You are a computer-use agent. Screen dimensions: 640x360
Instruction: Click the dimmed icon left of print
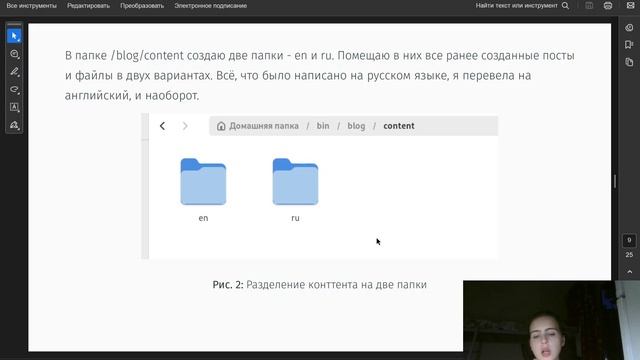tap(589, 6)
